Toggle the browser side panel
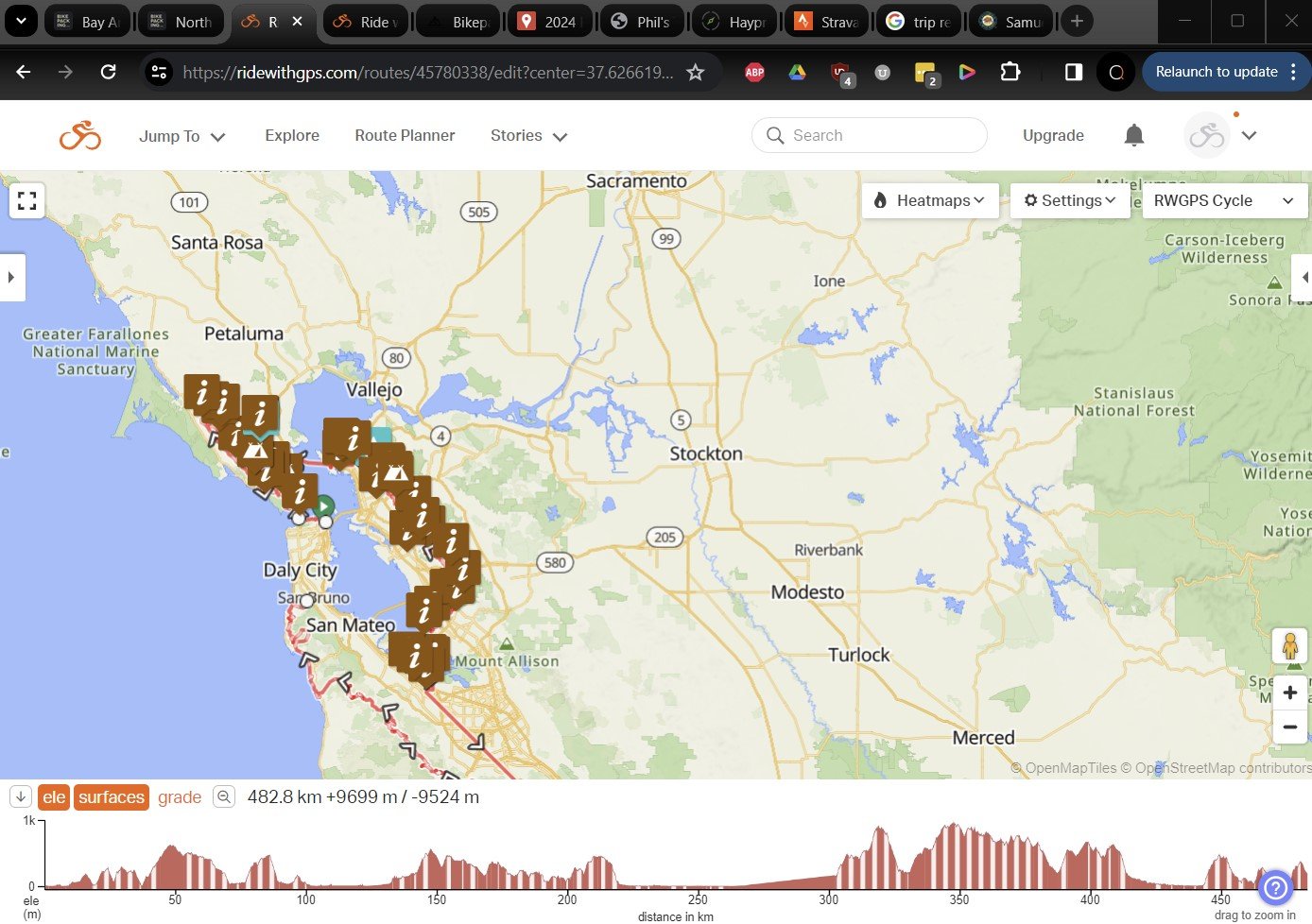This screenshot has height=924, width=1312. (1073, 72)
